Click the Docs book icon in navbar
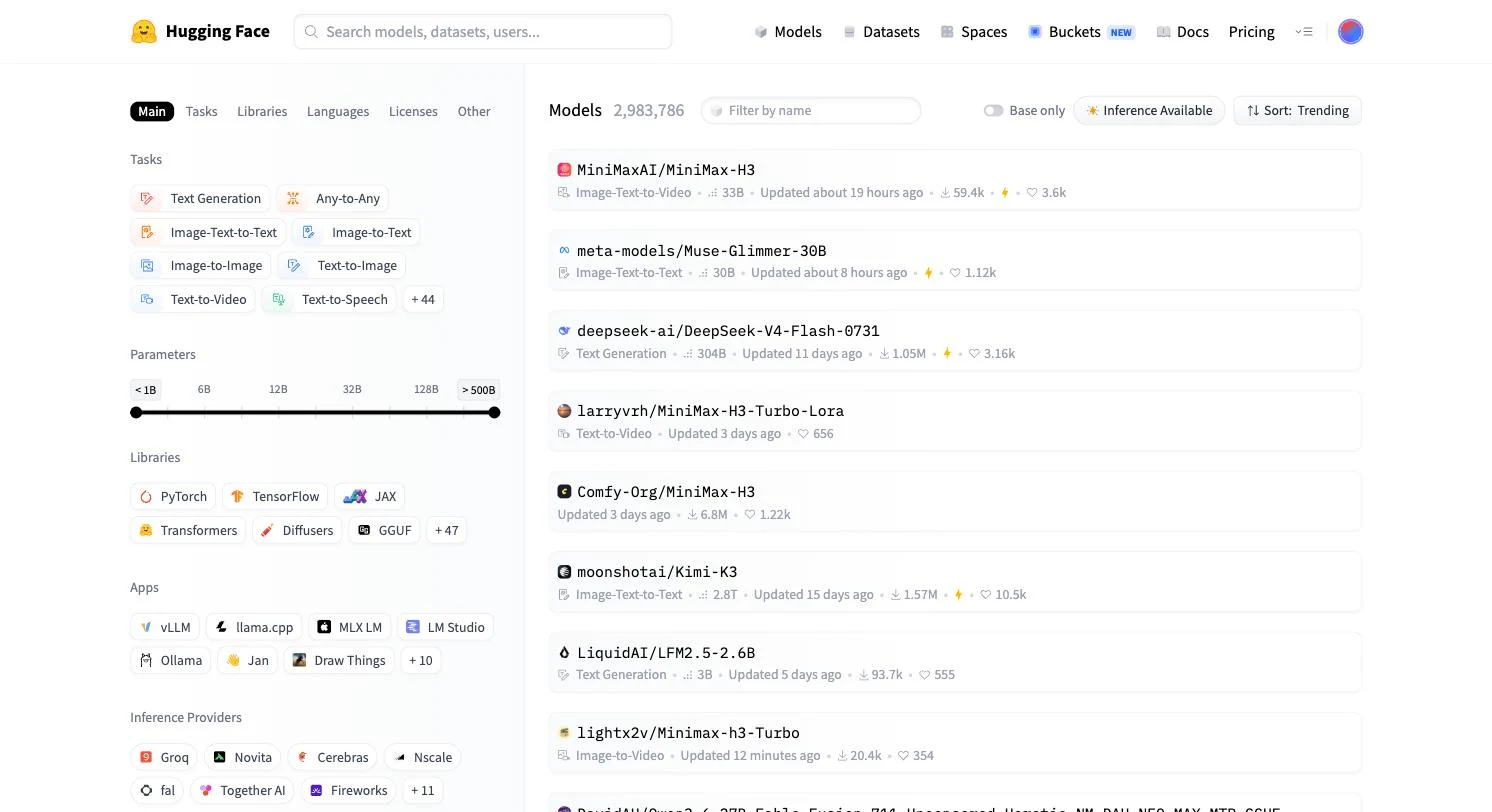1492x812 pixels. coord(1163,32)
